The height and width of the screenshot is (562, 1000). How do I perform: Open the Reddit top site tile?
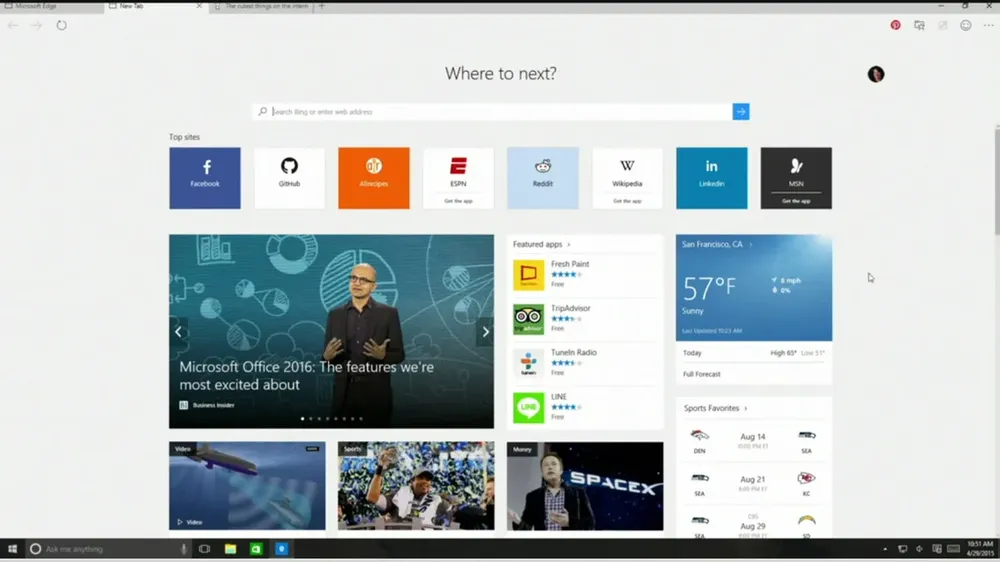click(x=543, y=178)
